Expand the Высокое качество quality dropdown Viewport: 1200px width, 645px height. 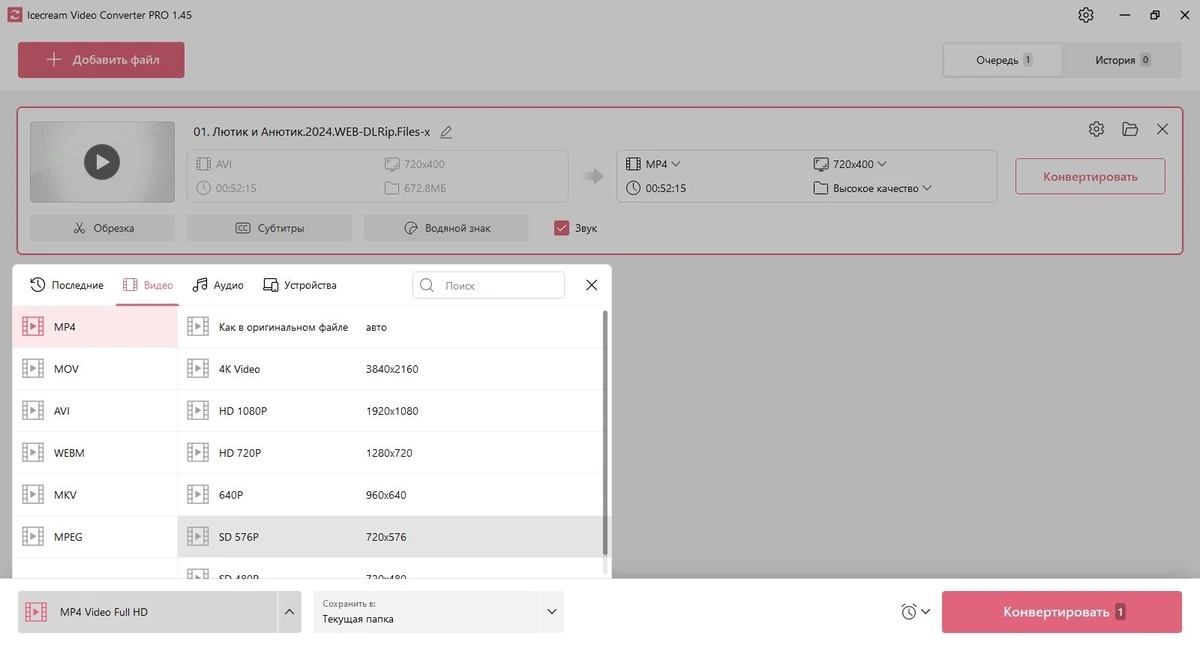point(873,188)
